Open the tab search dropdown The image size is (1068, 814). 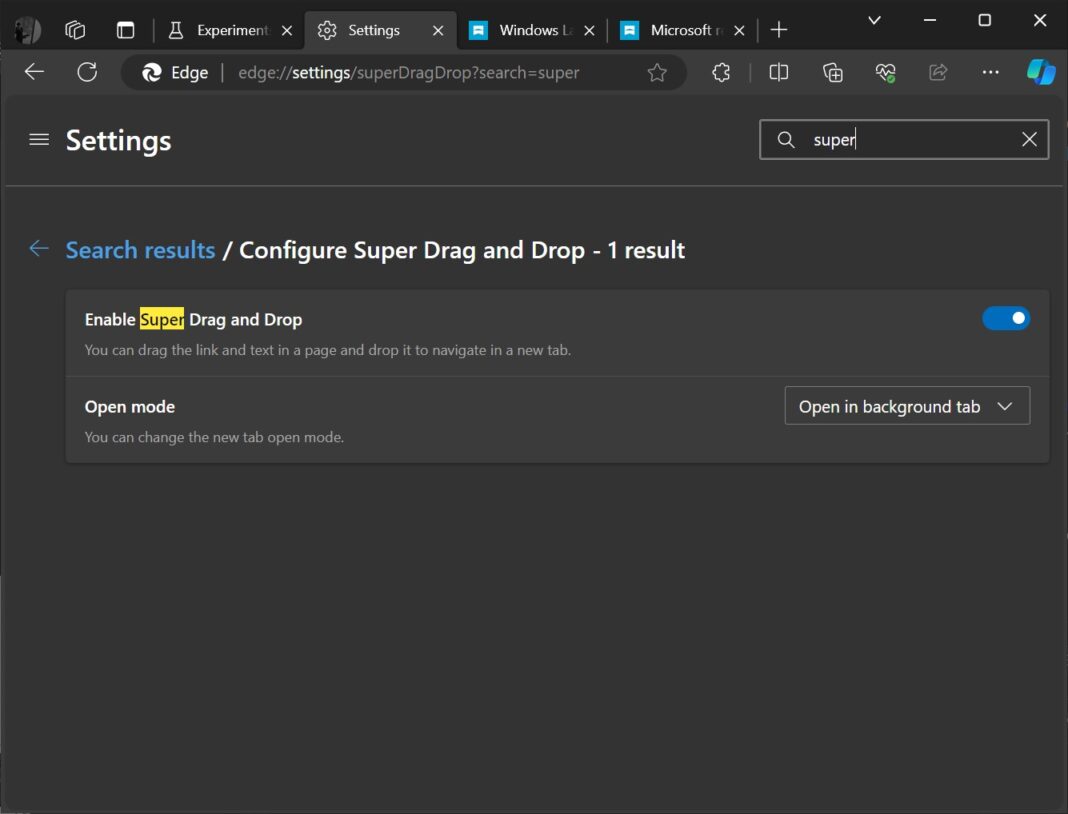(x=874, y=20)
